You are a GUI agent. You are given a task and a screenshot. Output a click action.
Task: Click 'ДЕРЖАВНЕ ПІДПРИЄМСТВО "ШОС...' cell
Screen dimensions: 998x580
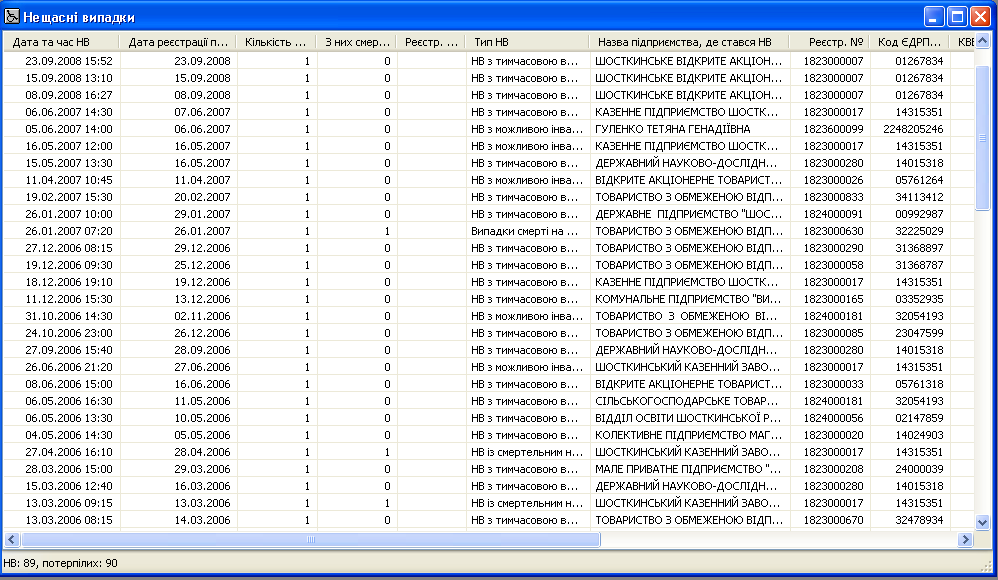point(691,214)
